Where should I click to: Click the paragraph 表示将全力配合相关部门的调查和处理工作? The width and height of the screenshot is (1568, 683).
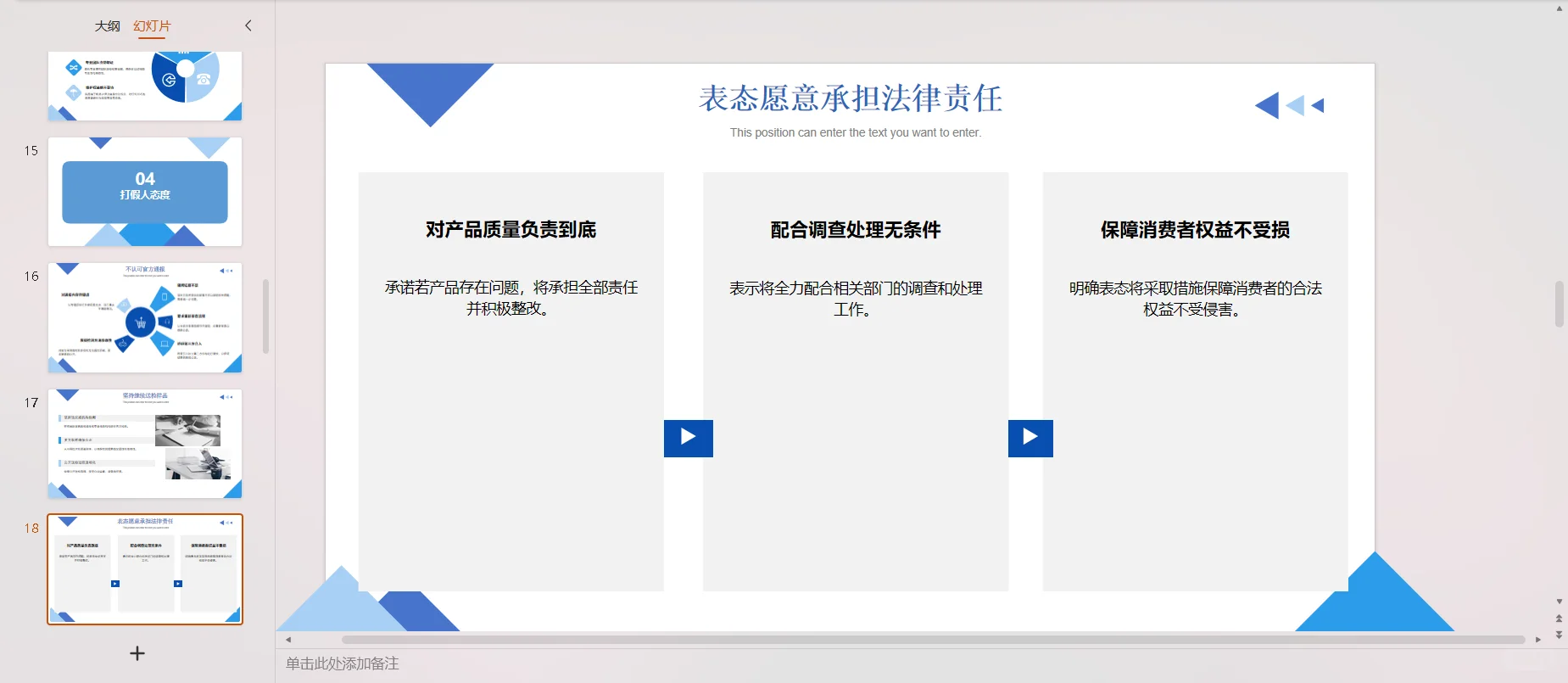pyautogui.click(x=856, y=299)
